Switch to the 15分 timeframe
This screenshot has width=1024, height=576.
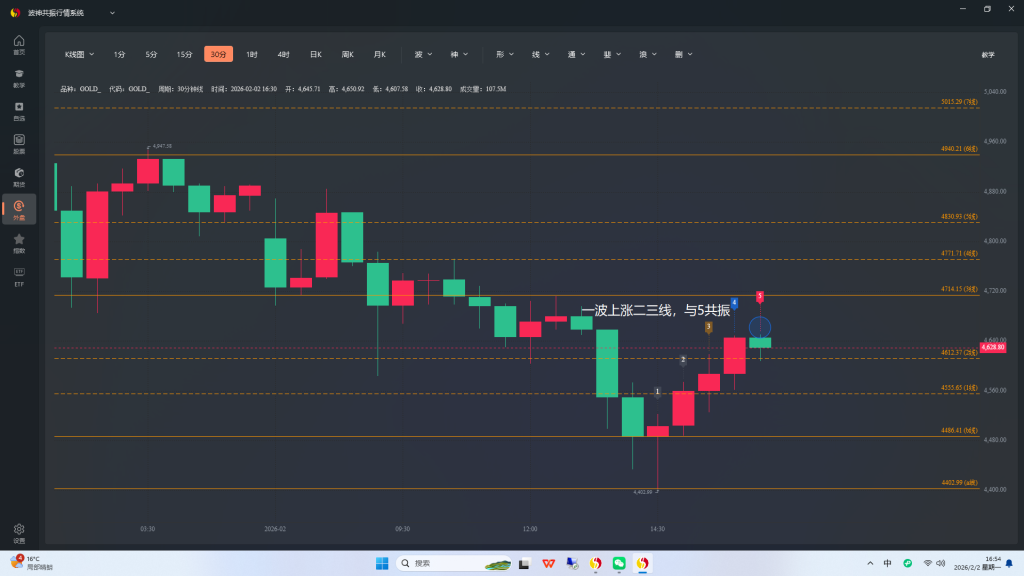click(184, 54)
